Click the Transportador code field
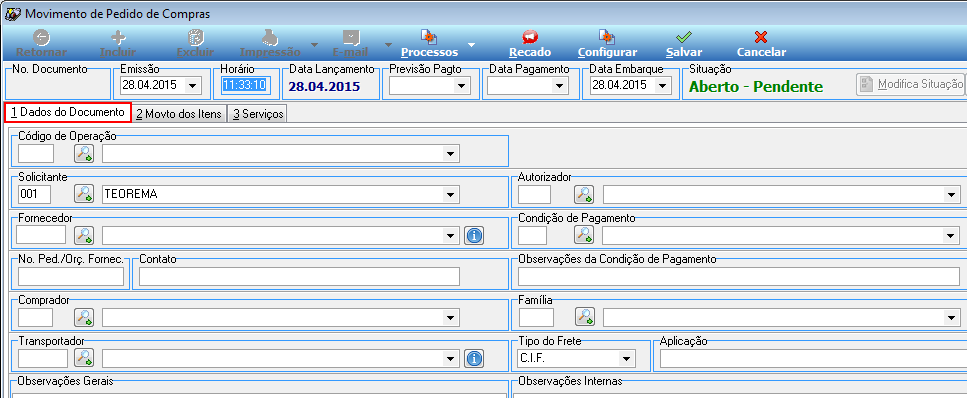This screenshot has width=967, height=398. pos(43,359)
